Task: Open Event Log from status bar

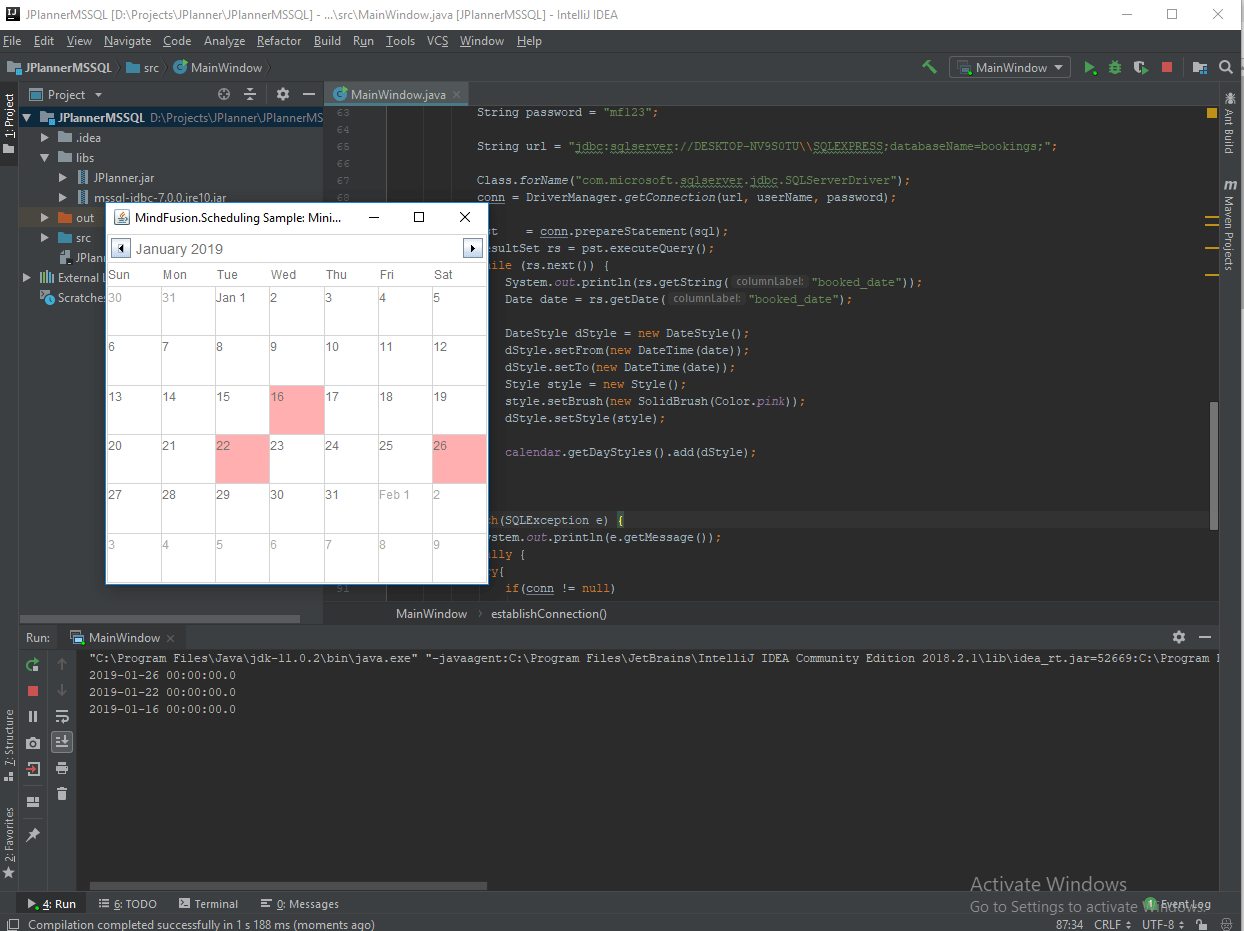Action: (x=1179, y=904)
